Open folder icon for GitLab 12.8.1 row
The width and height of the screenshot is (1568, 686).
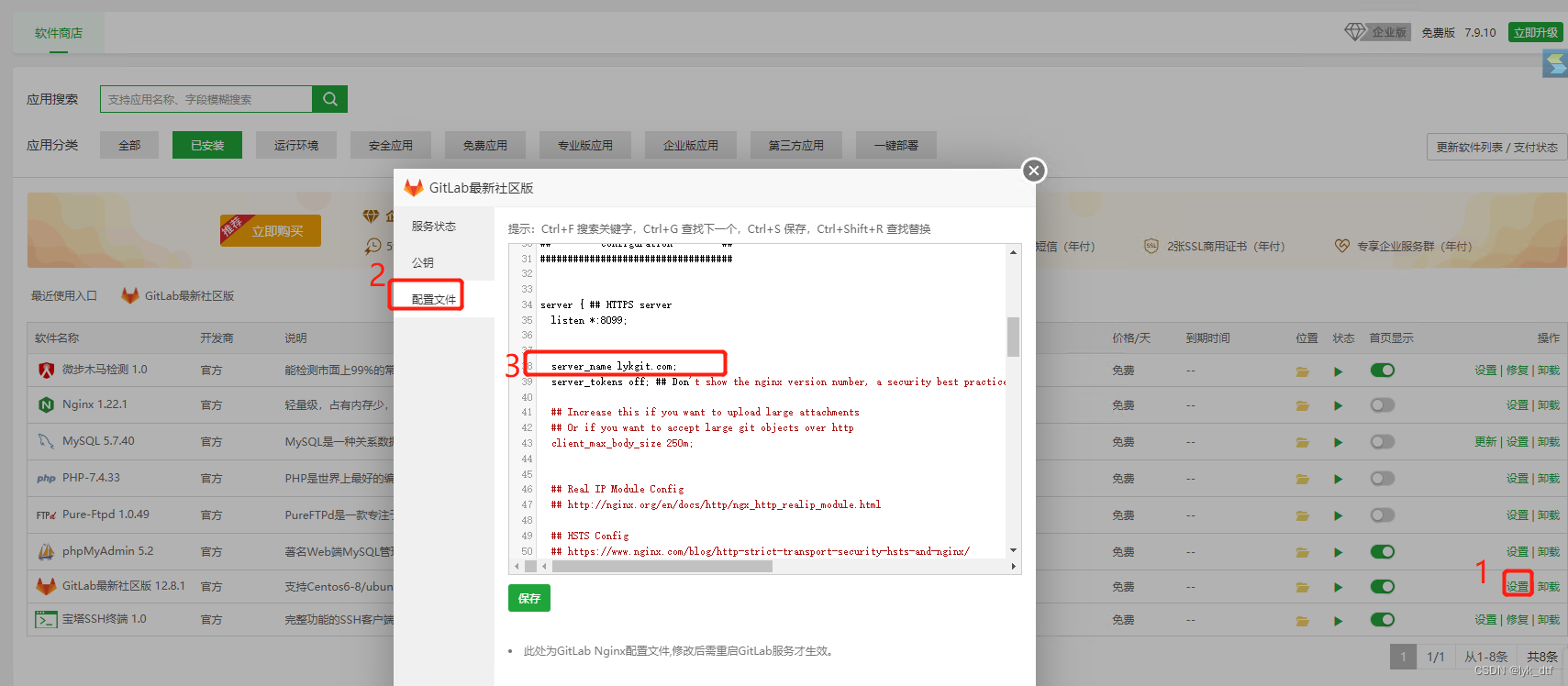click(x=1303, y=588)
